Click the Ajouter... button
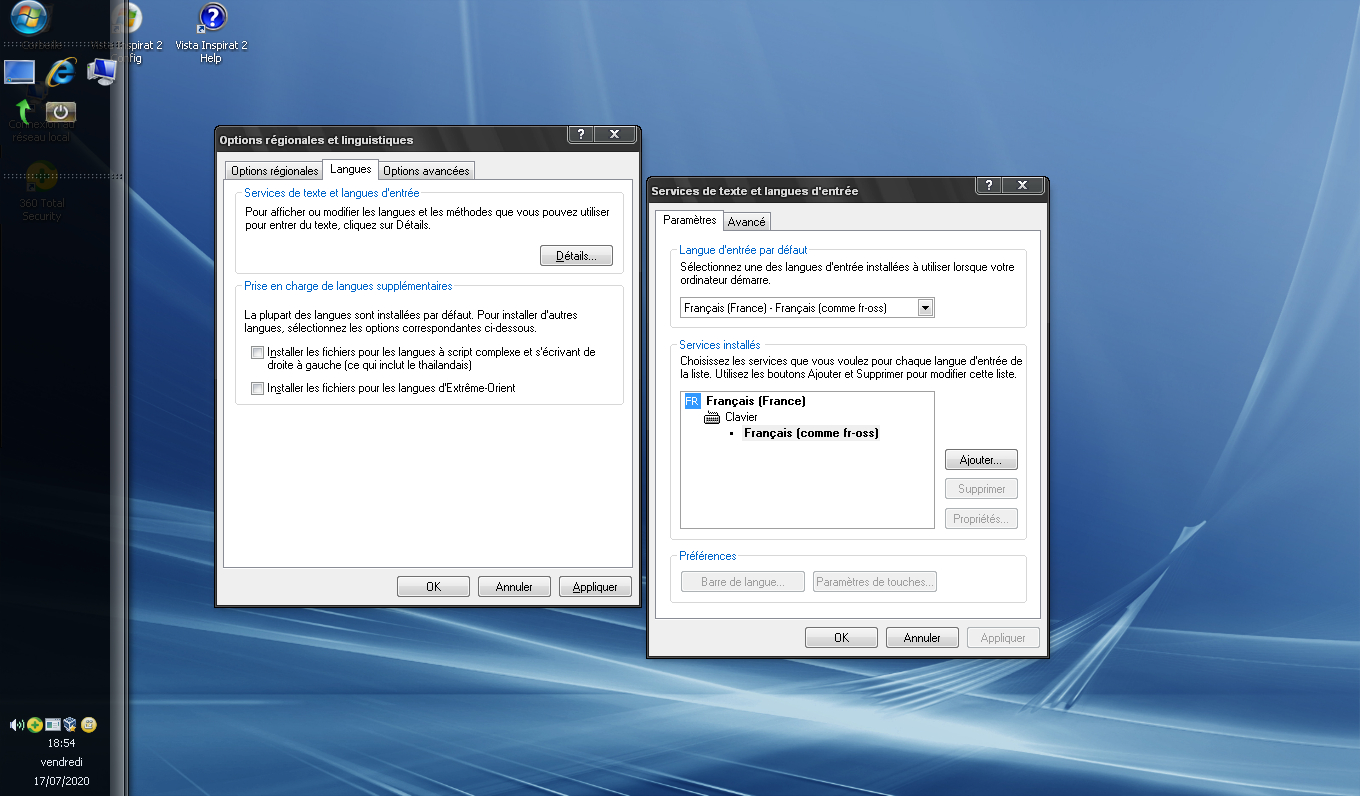The width and height of the screenshot is (1360, 796). (980, 460)
